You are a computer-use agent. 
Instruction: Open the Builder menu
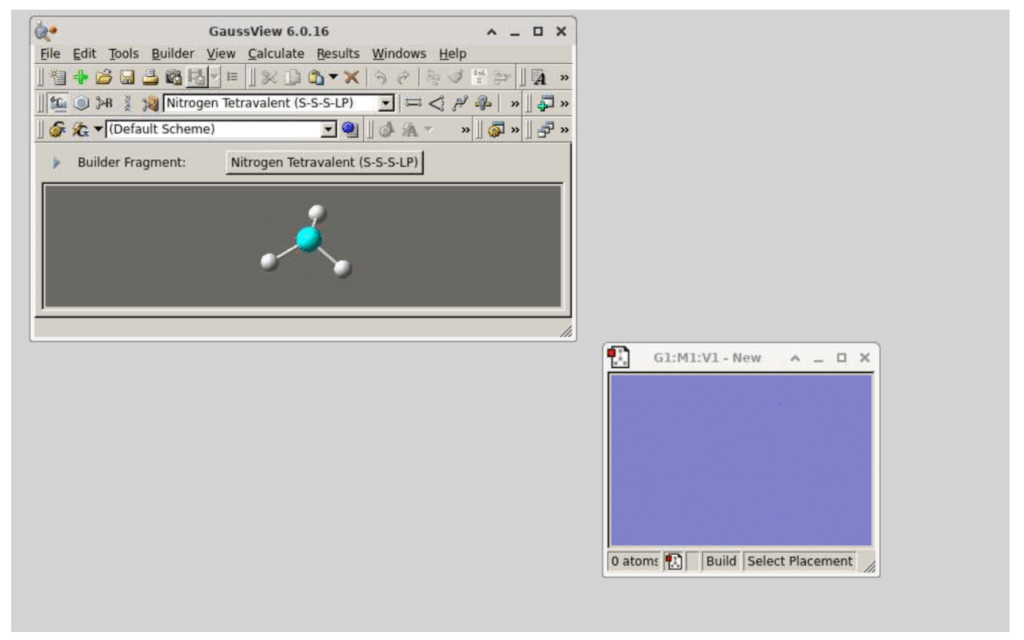173,54
